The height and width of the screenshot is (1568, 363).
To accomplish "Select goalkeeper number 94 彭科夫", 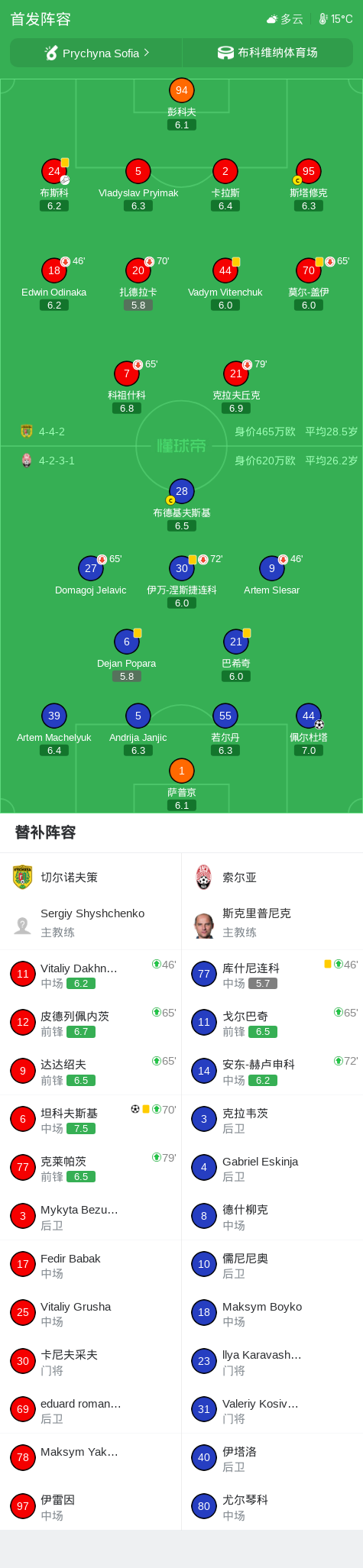I will [181, 90].
